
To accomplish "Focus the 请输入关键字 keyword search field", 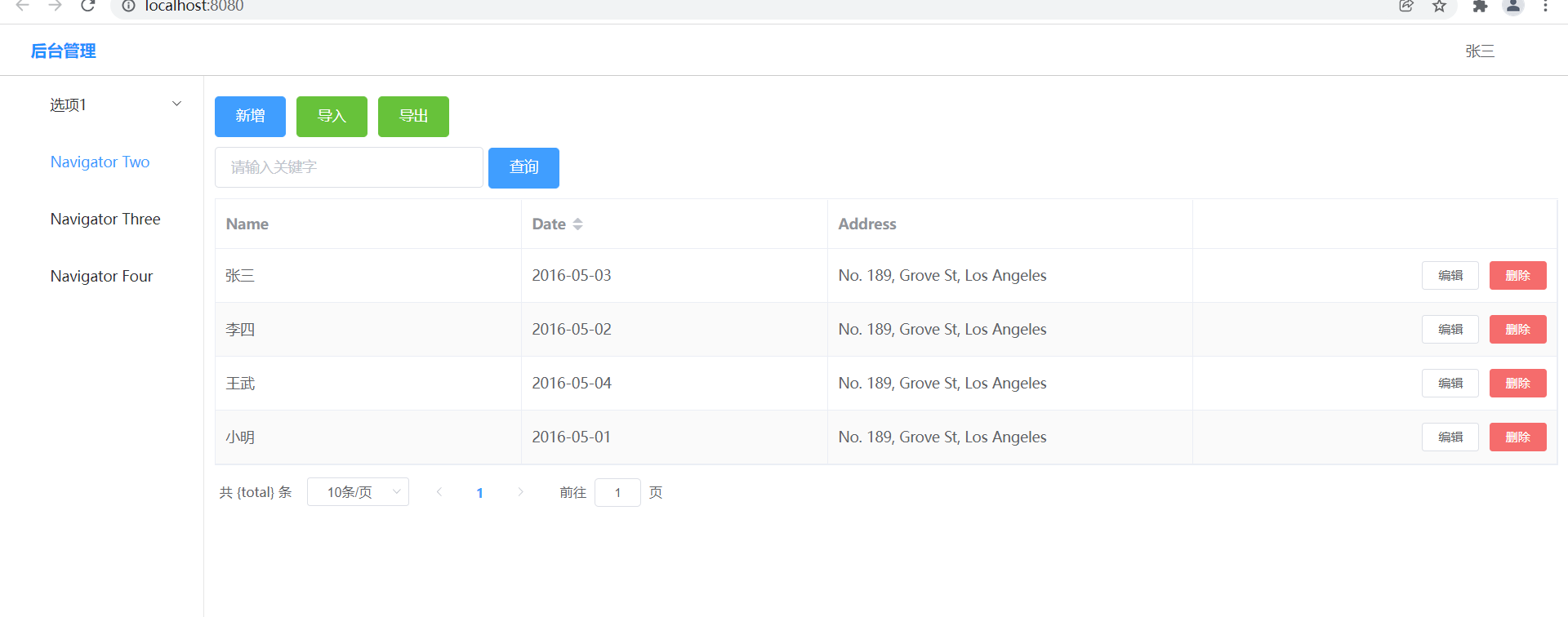I will point(349,167).
